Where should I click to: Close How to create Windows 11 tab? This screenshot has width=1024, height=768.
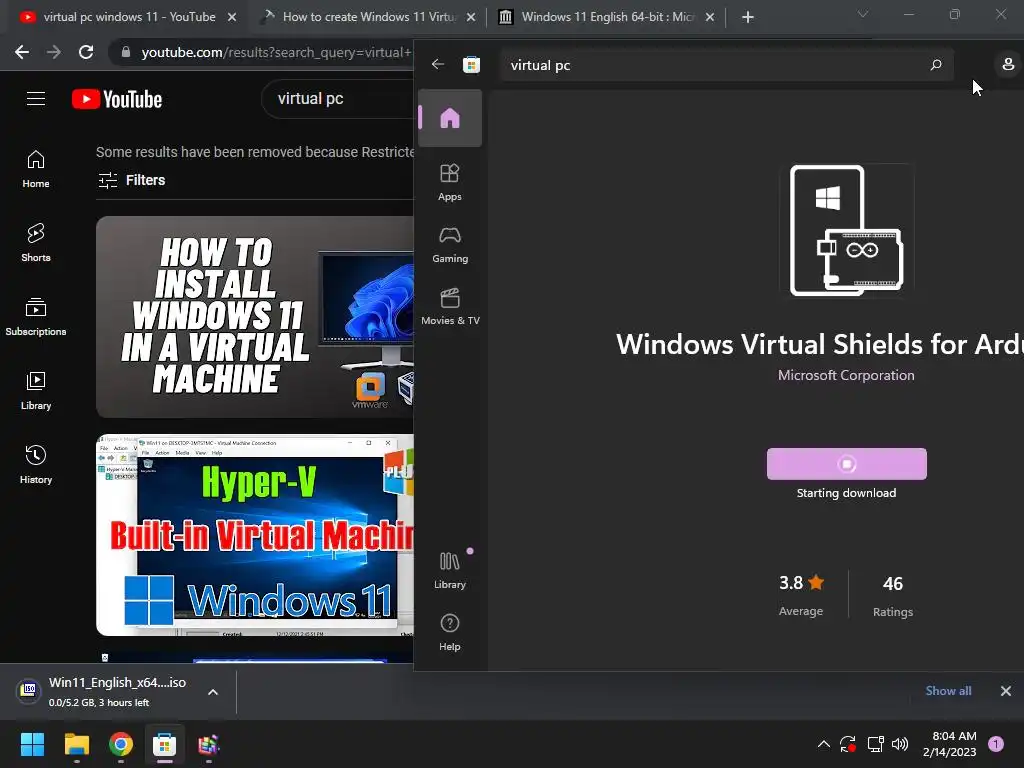pyautogui.click(x=471, y=17)
